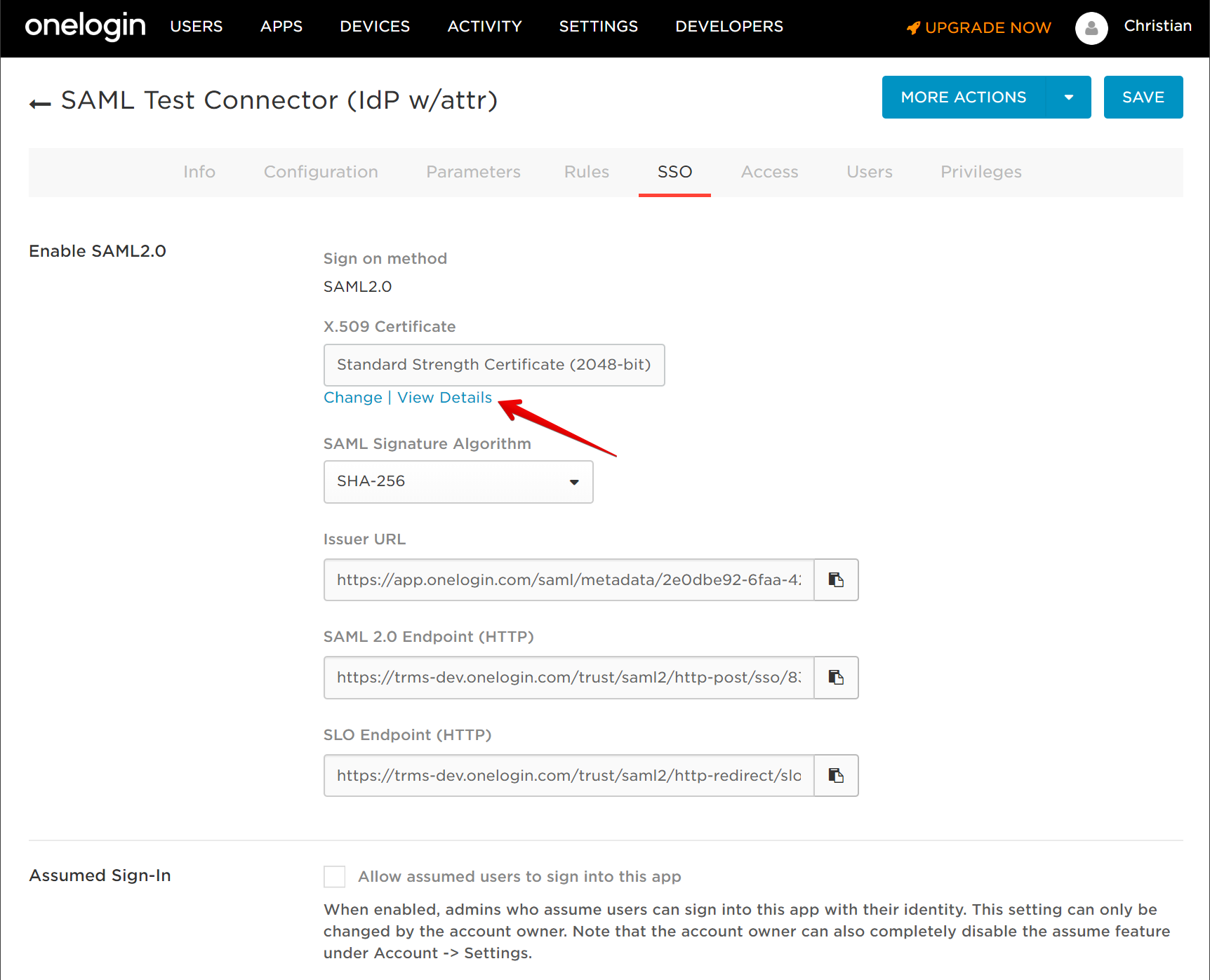Click the 'SAML2.0' sign on method value
The height and width of the screenshot is (980, 1210).
[358, 287]
